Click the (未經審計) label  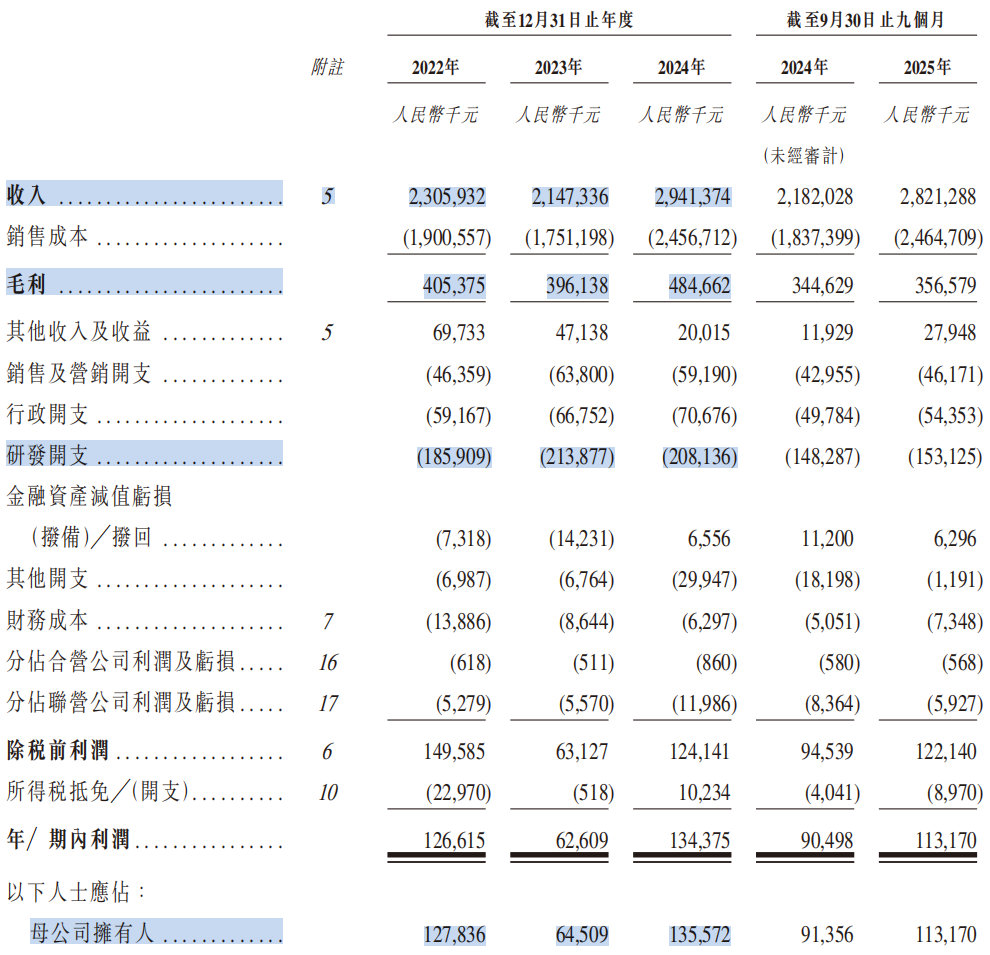click(804, 156)
